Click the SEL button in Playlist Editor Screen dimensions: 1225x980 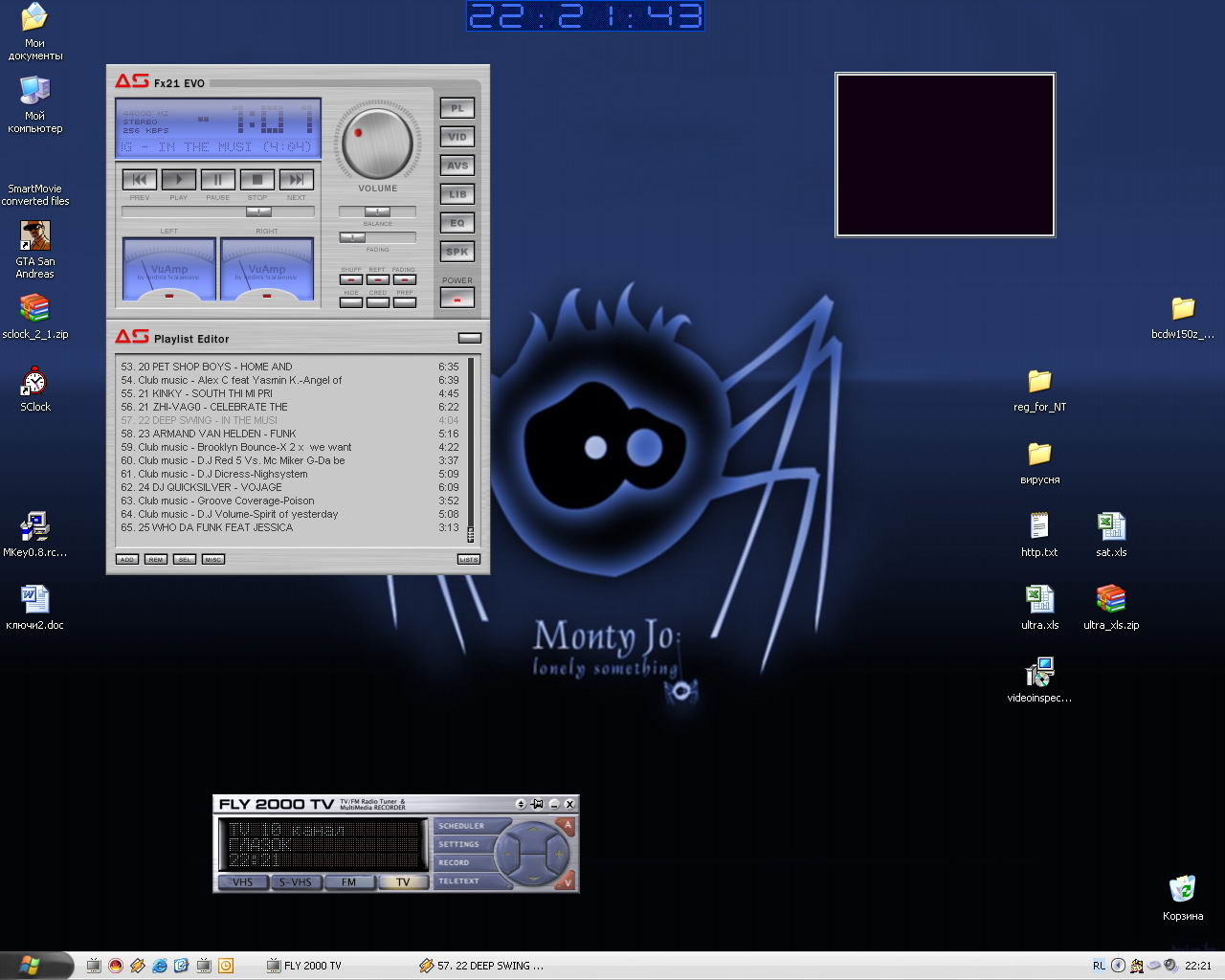click(185, 559)
